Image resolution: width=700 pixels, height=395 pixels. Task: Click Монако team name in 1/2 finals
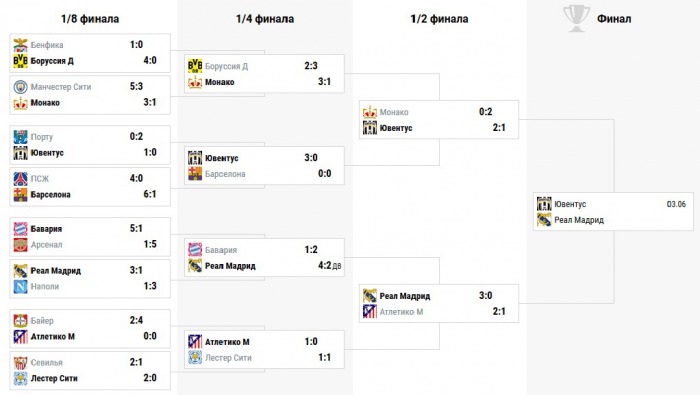click(x=394, y=112)
